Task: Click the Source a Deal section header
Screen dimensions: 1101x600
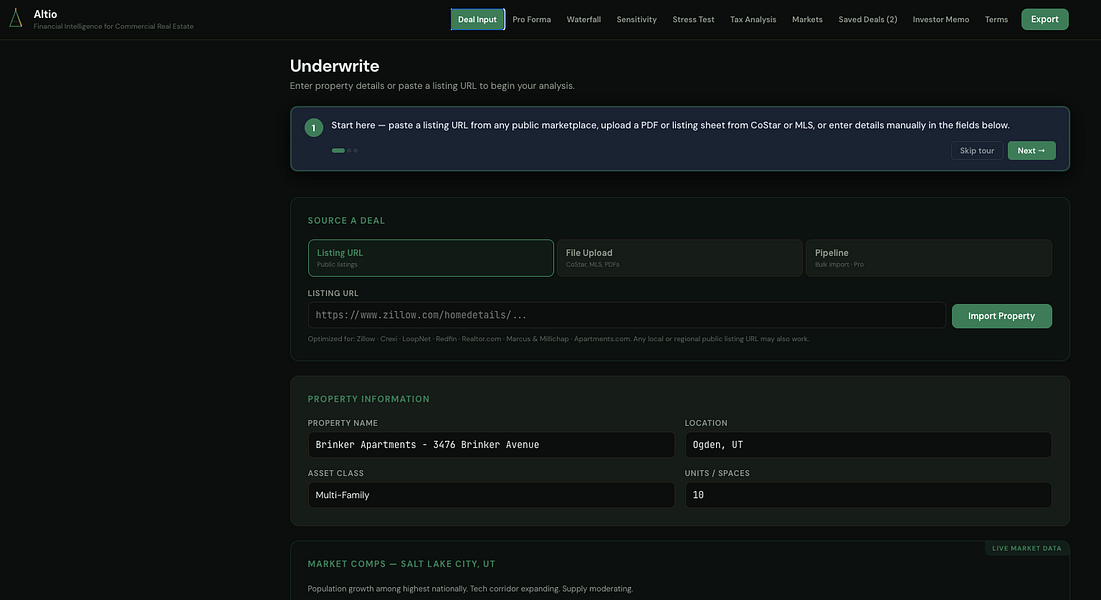Action: (x=346, y=221)
